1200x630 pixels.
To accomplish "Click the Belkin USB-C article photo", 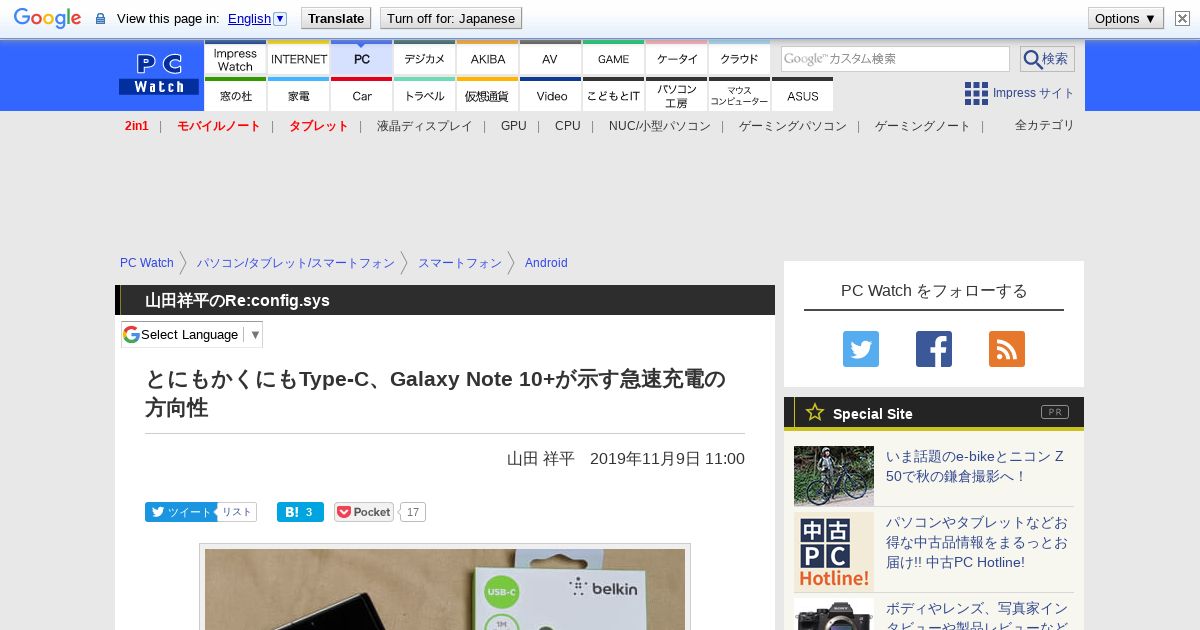I will [445, 588].
